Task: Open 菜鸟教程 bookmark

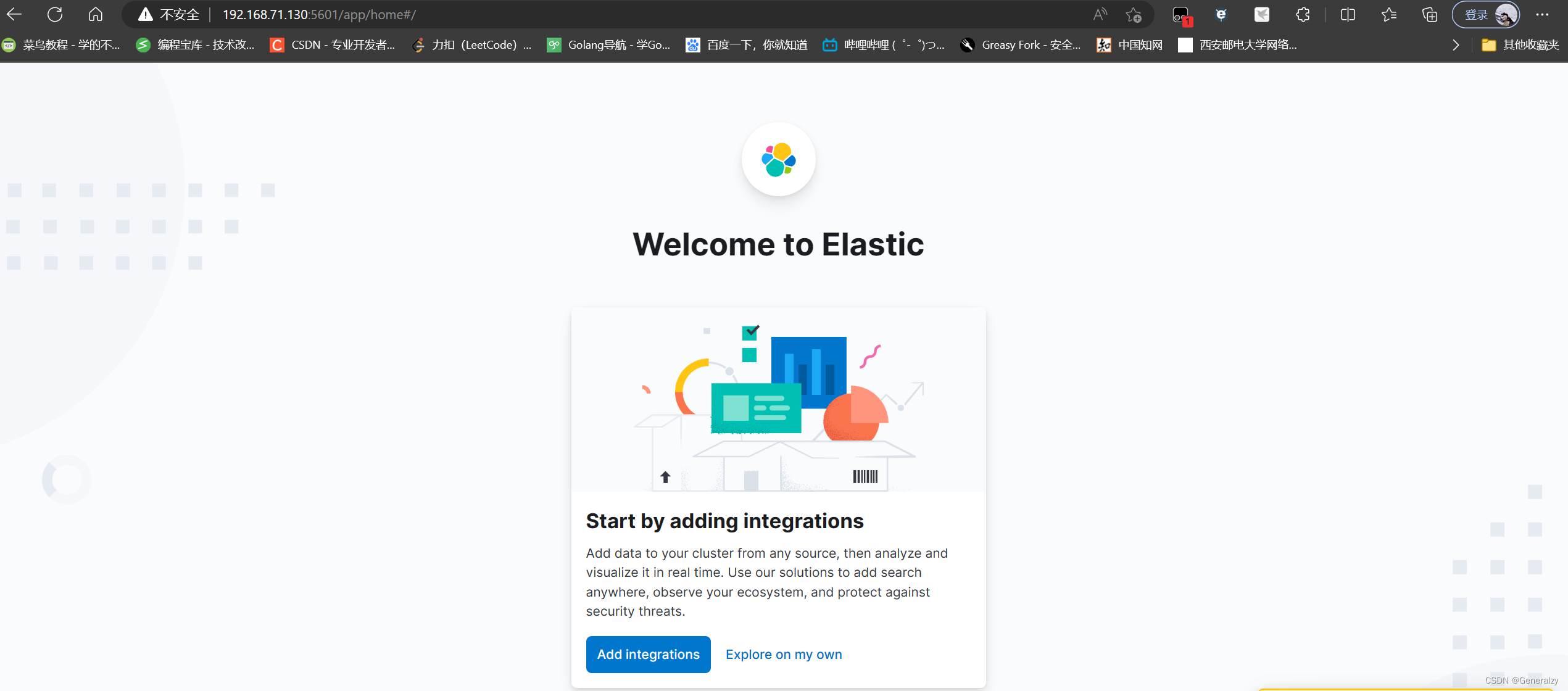Action: 62,44
